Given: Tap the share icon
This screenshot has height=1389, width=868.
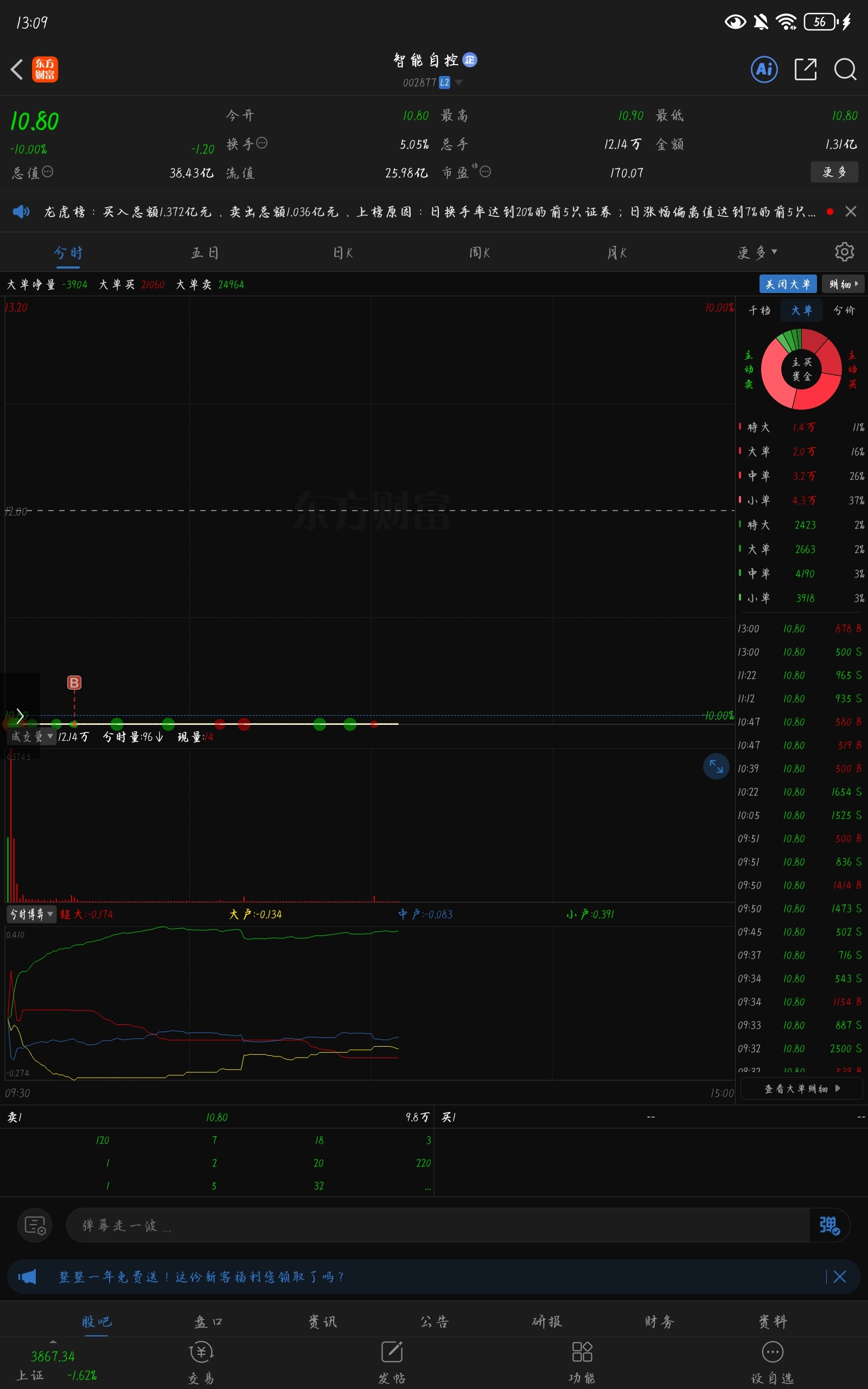Looking at the screenshot, I should point(806,69).
